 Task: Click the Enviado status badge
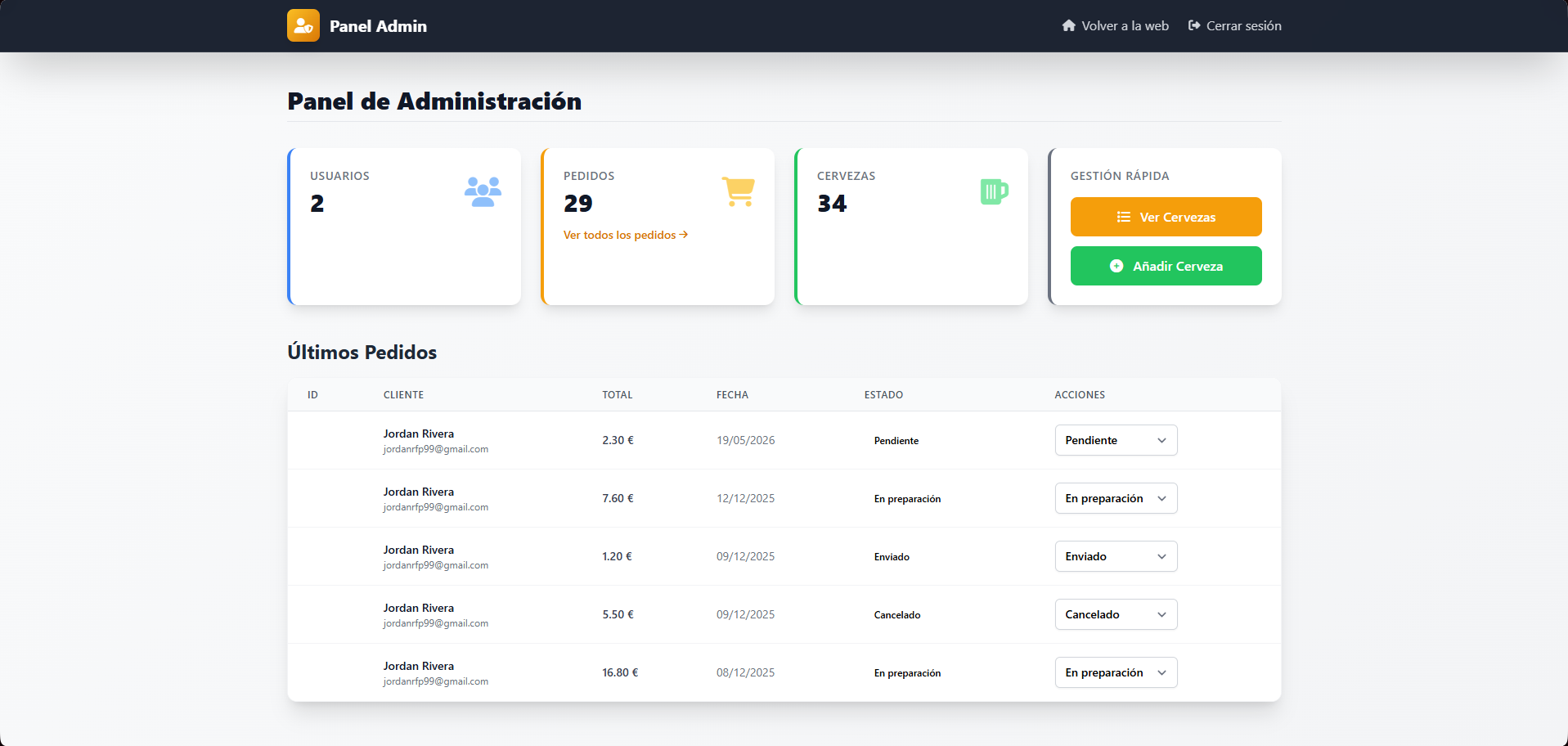tap(892, 557)
